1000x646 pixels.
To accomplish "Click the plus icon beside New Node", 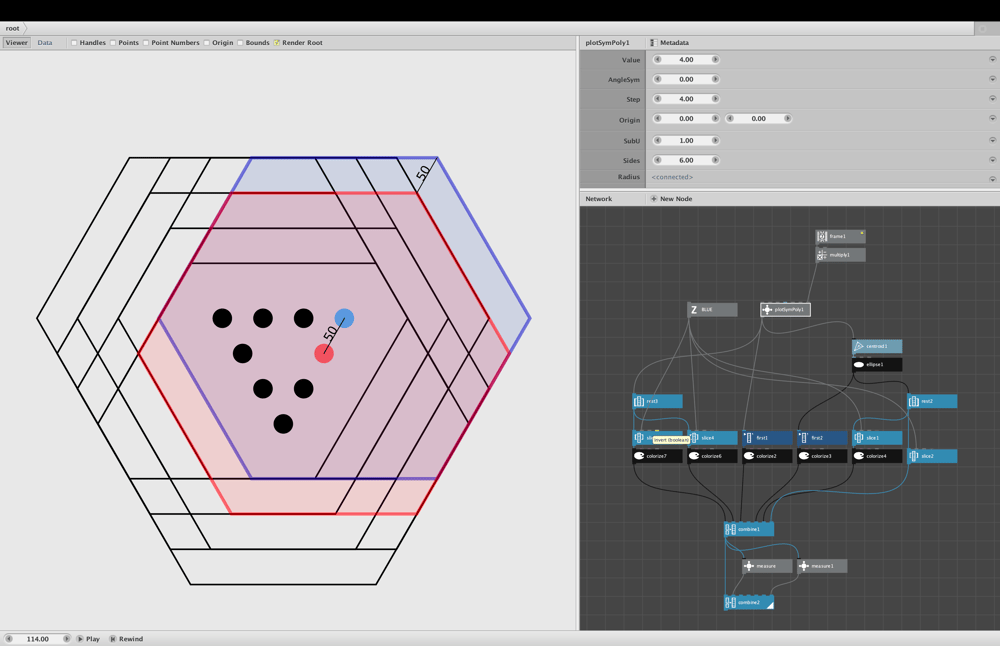I will click(654, 199).
